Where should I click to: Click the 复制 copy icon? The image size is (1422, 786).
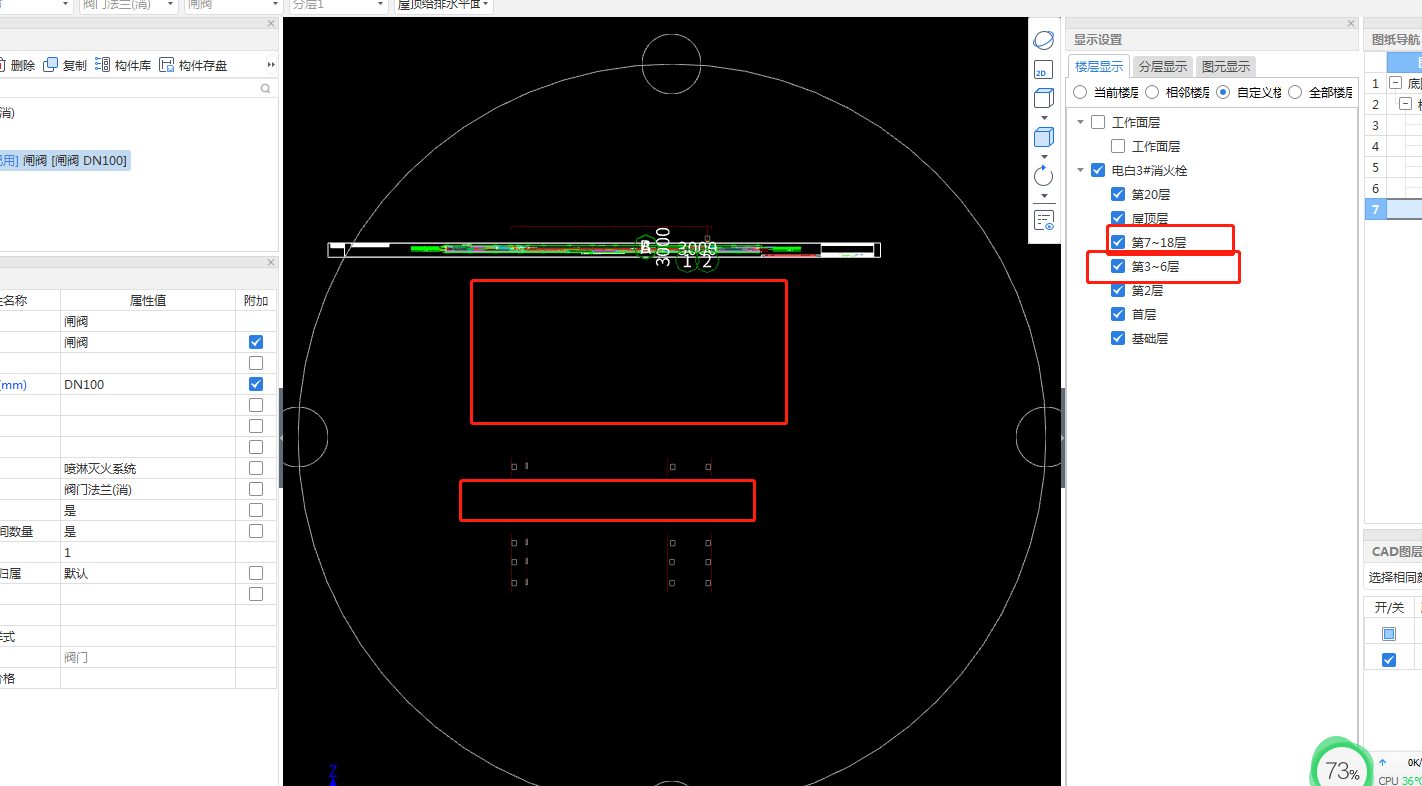tap(50, 65)
